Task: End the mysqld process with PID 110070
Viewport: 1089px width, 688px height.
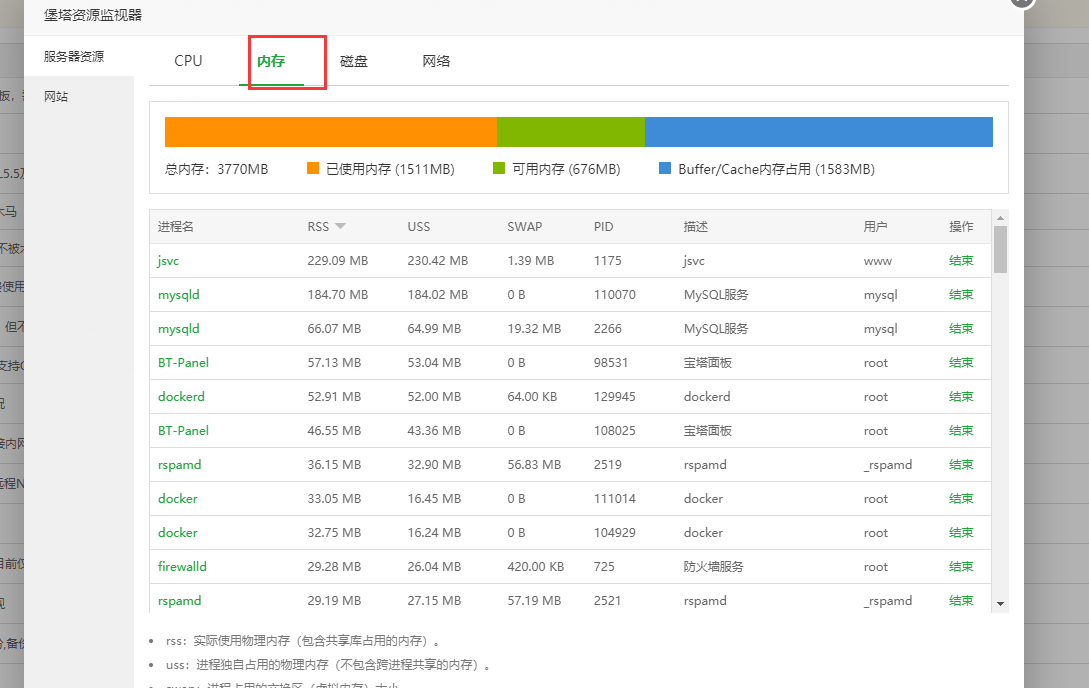Action: coord(961,294)
